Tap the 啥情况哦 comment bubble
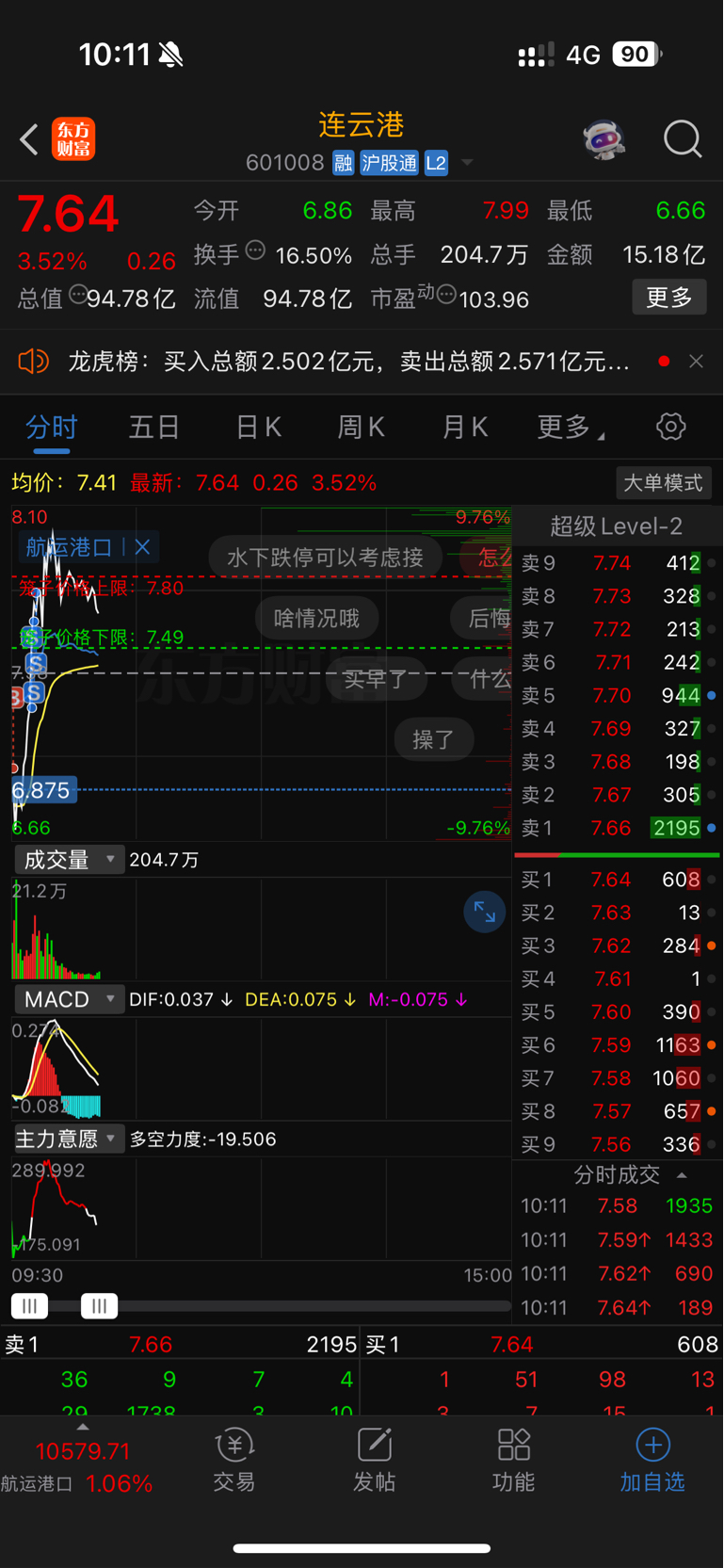 316,618
